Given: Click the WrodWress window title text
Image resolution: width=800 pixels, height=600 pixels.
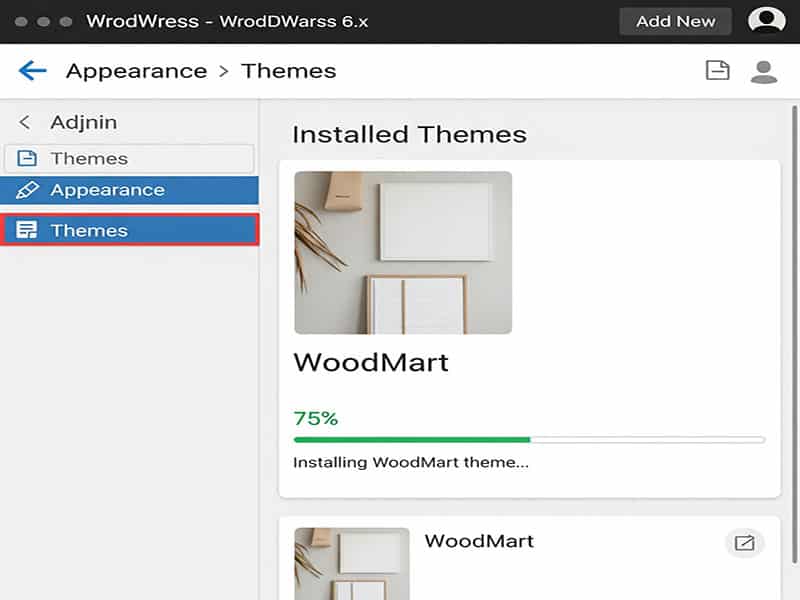Looking at the screenshot, I should [227, 21].
